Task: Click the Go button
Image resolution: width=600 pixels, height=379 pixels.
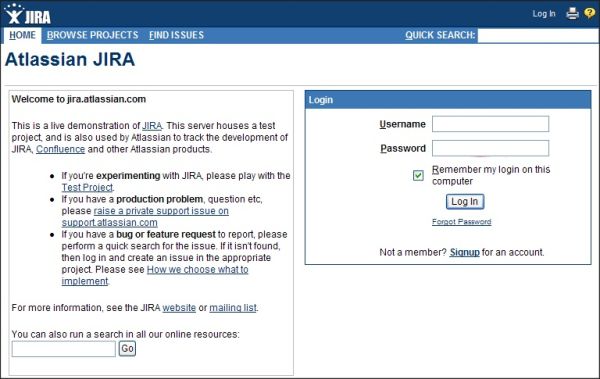Action: pos(127,348)
